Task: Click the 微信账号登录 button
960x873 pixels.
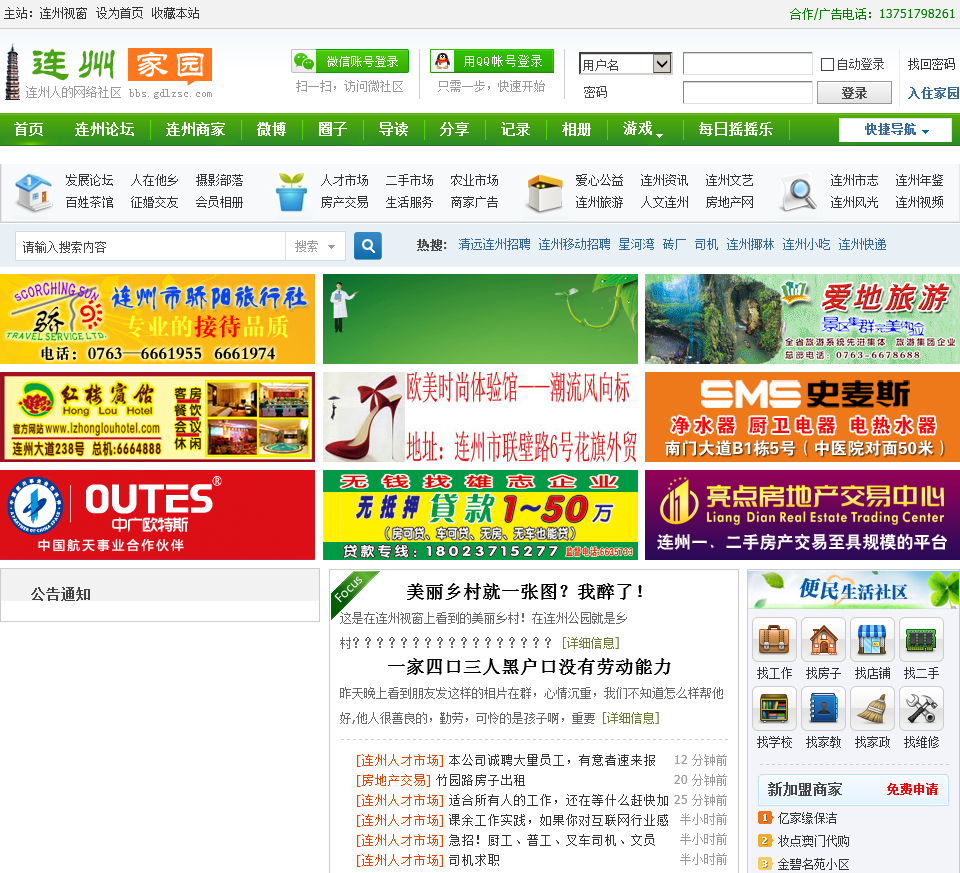Action: click(x=350, y=61)
